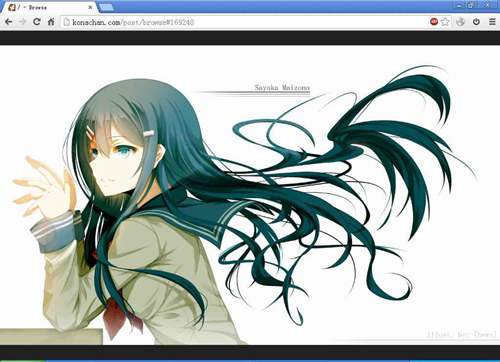500x362 pixels.
Task: Click the page info icon beside URL
Action: point(66,22)
